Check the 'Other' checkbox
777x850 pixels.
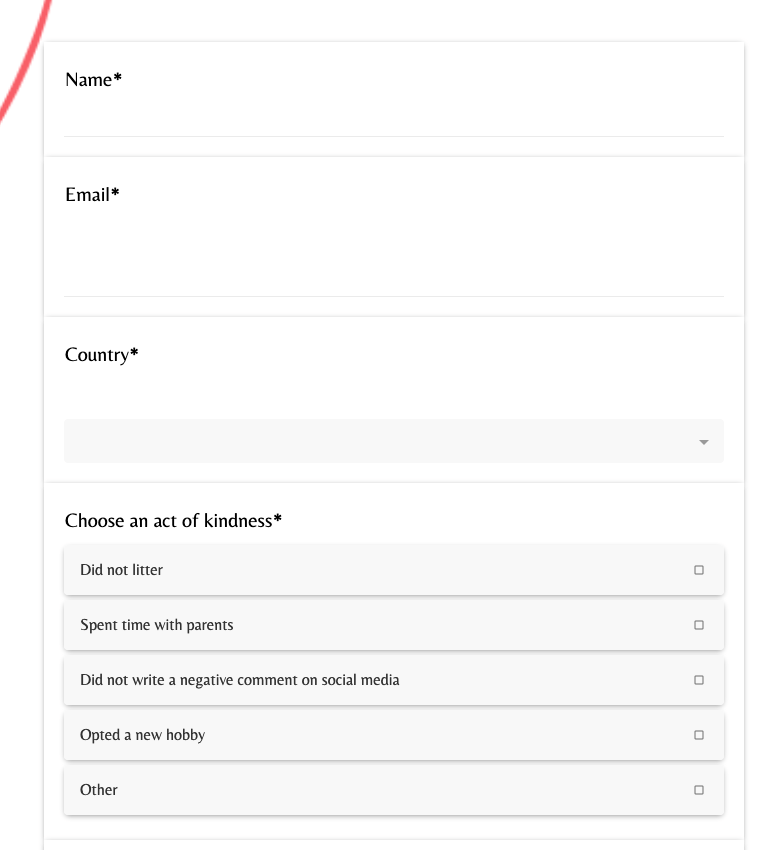699,790
